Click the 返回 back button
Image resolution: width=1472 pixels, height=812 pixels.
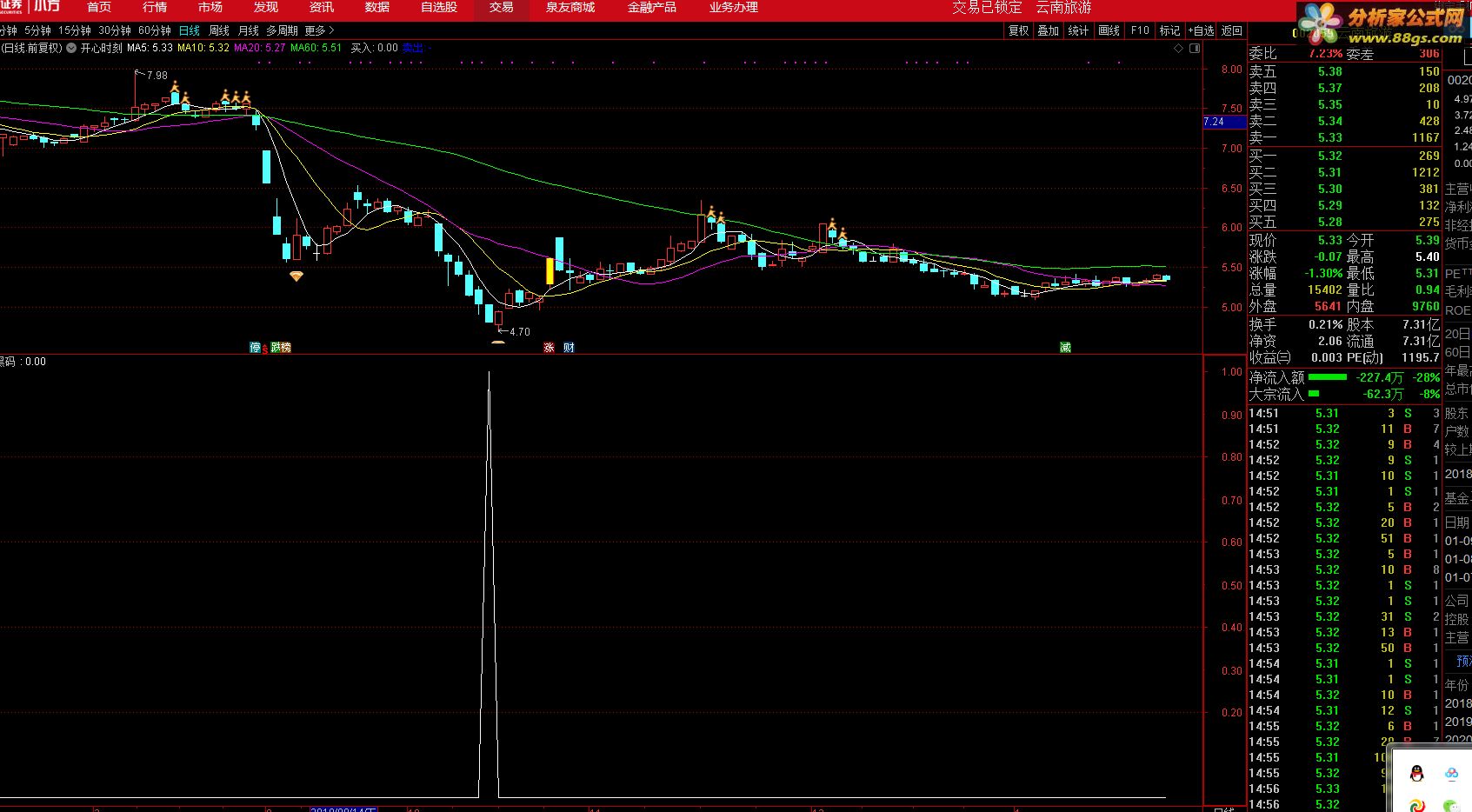click(x=1232, y=30)
